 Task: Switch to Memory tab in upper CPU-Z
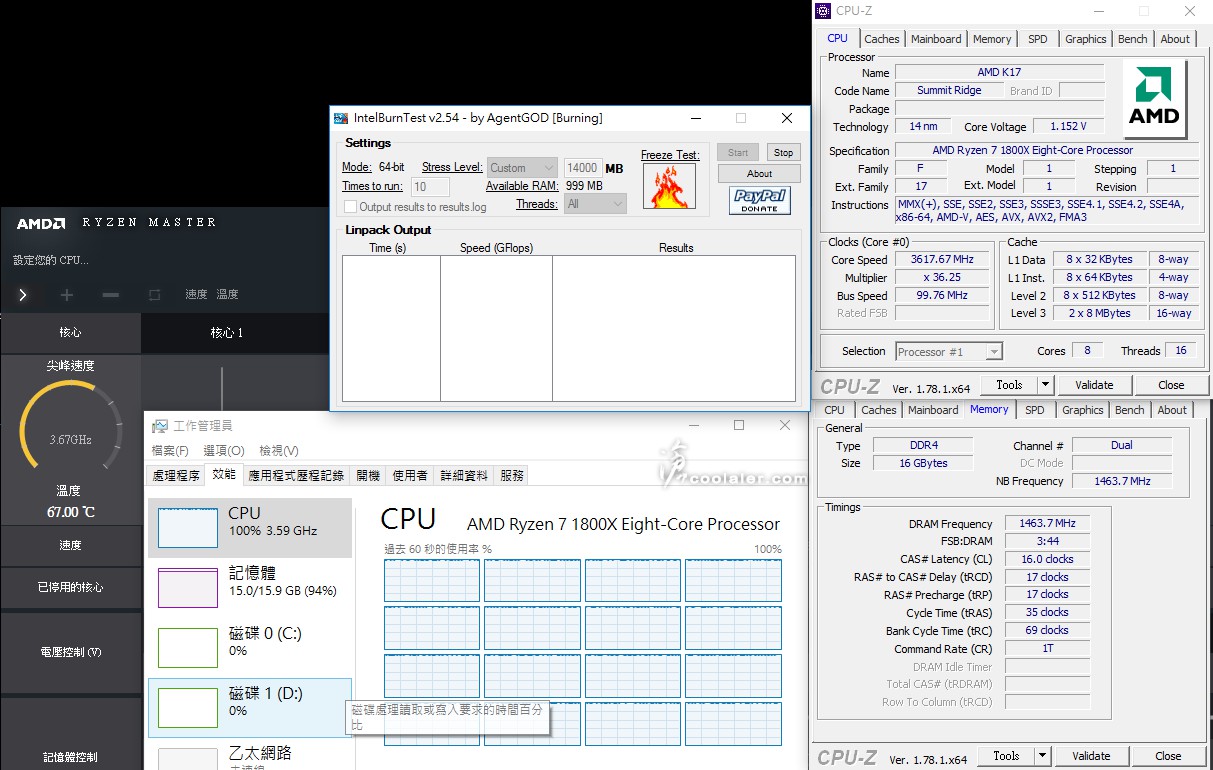[x=992, y=39]
